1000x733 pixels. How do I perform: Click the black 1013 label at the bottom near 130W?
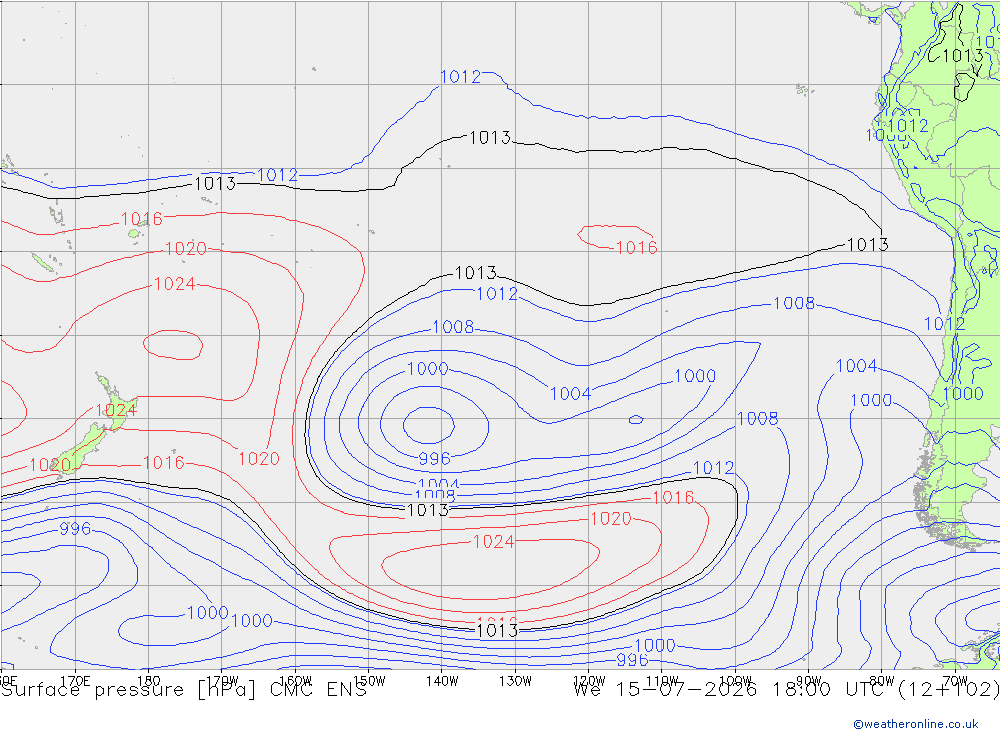click(497, 630)
